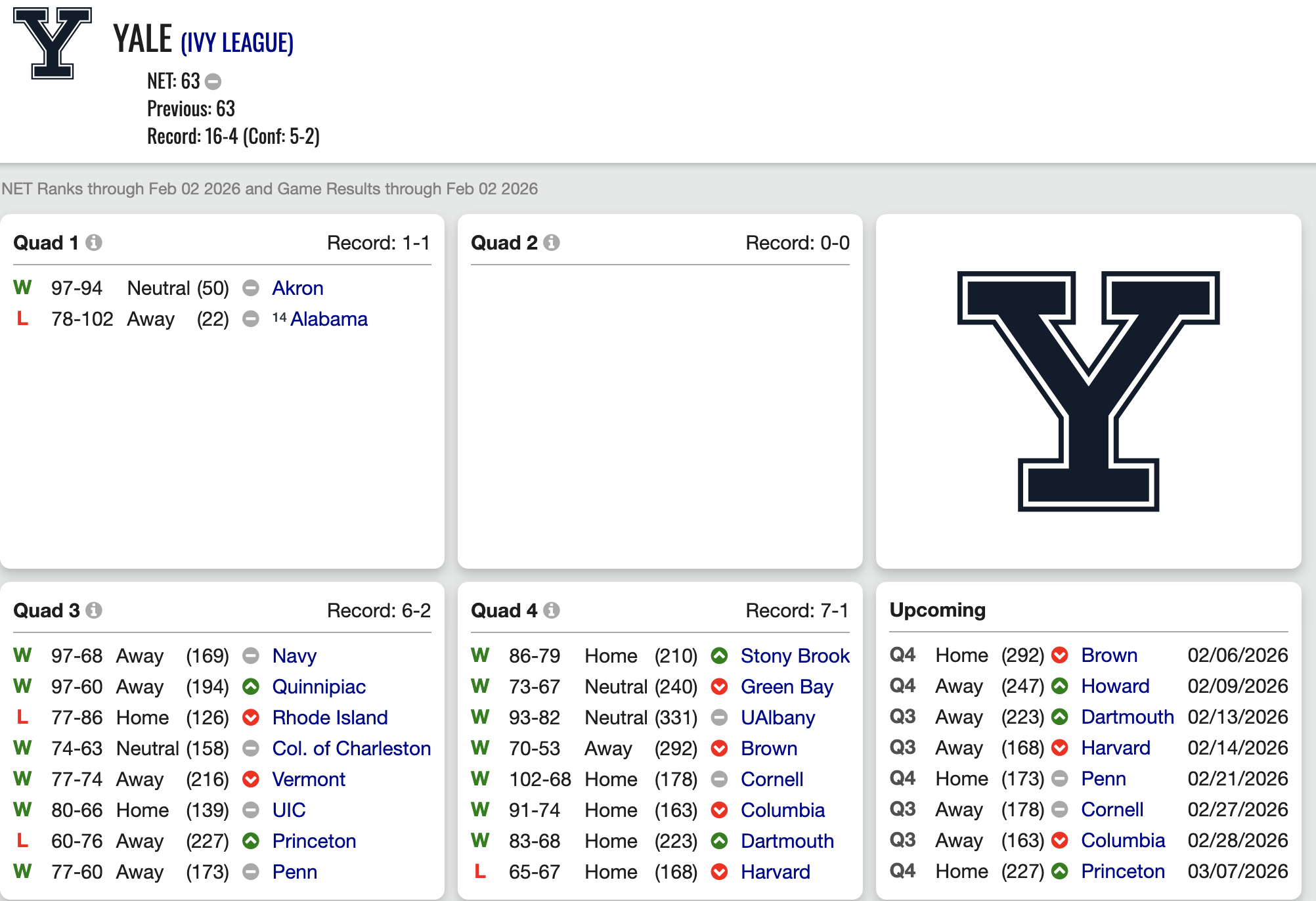The height and width of the screenshot is (901, 1316).
Task: Open Howard in the Upcoming list
Action: pyautogui.click(x=1115, y=686)
